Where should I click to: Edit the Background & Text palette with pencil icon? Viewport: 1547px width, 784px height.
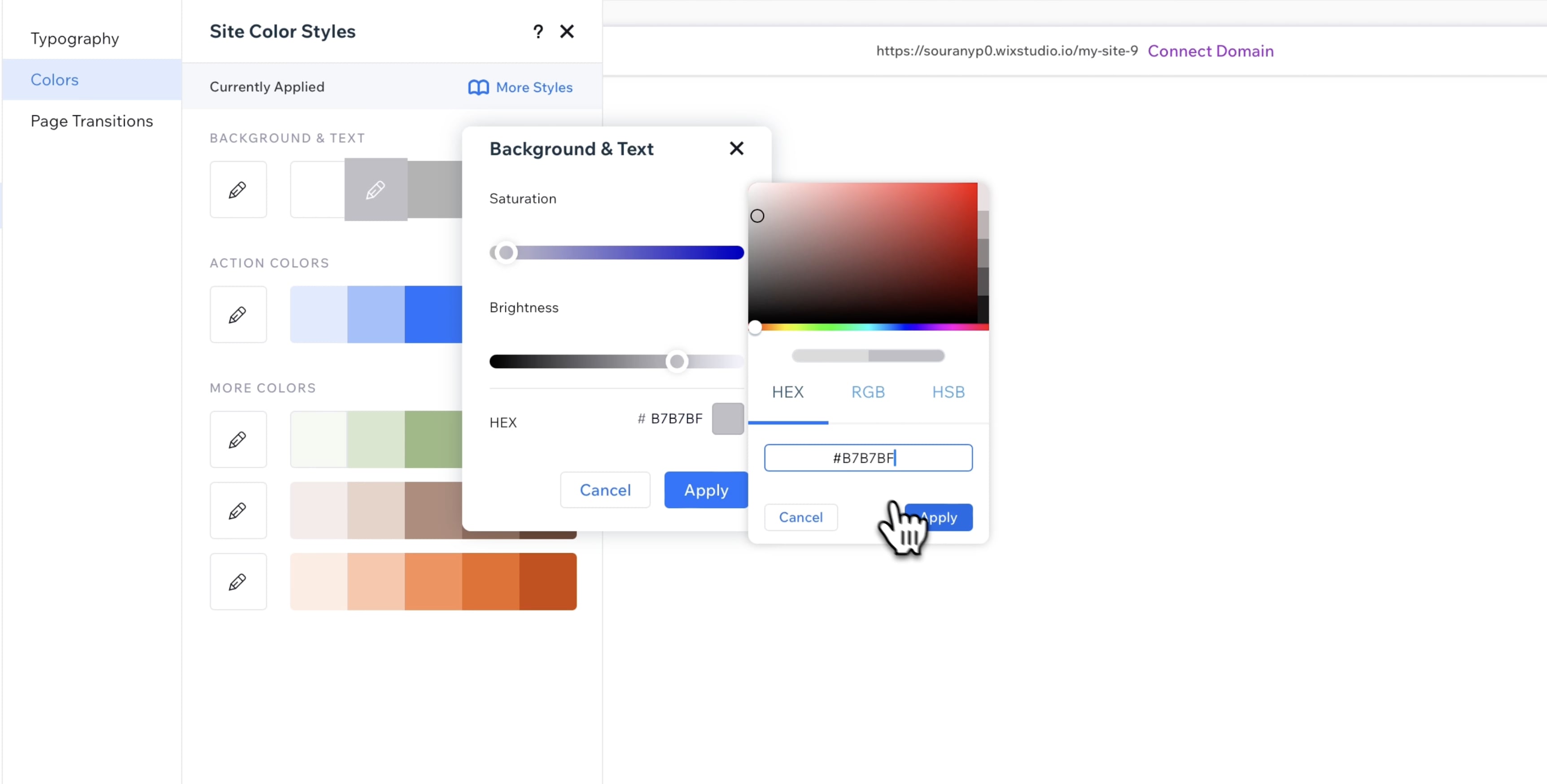click(x=238, y=189)
